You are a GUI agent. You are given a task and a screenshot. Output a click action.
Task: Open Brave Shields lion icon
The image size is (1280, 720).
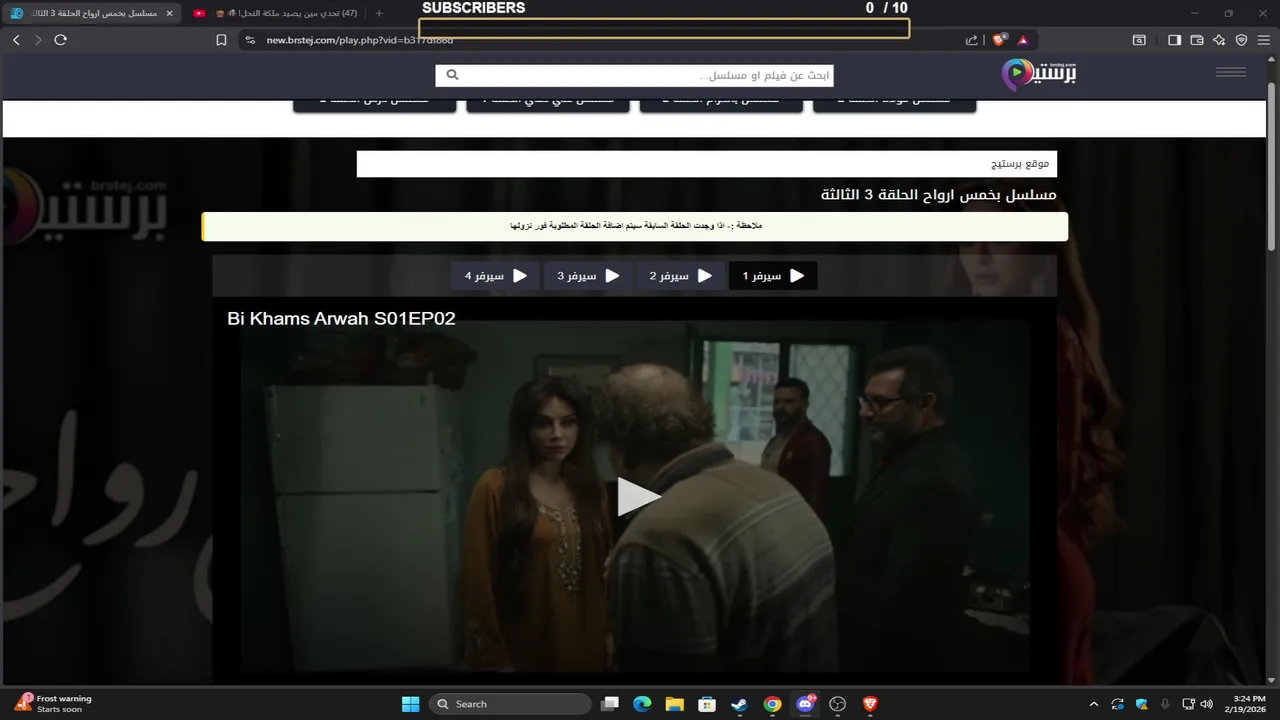(998, 40)
